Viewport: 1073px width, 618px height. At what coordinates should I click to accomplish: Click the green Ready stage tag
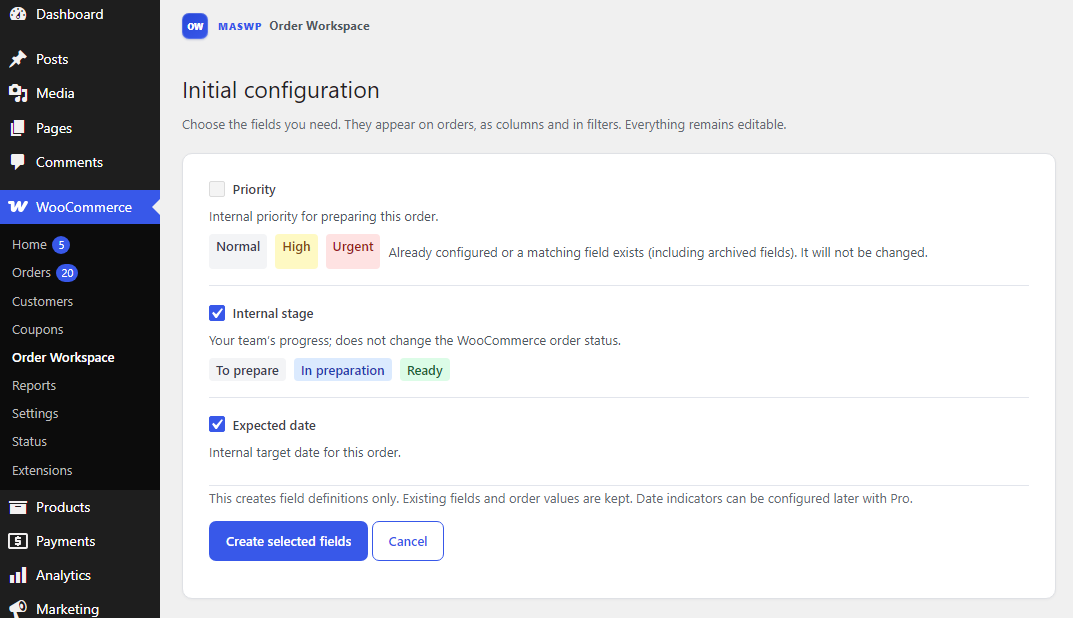coord(425,370)
